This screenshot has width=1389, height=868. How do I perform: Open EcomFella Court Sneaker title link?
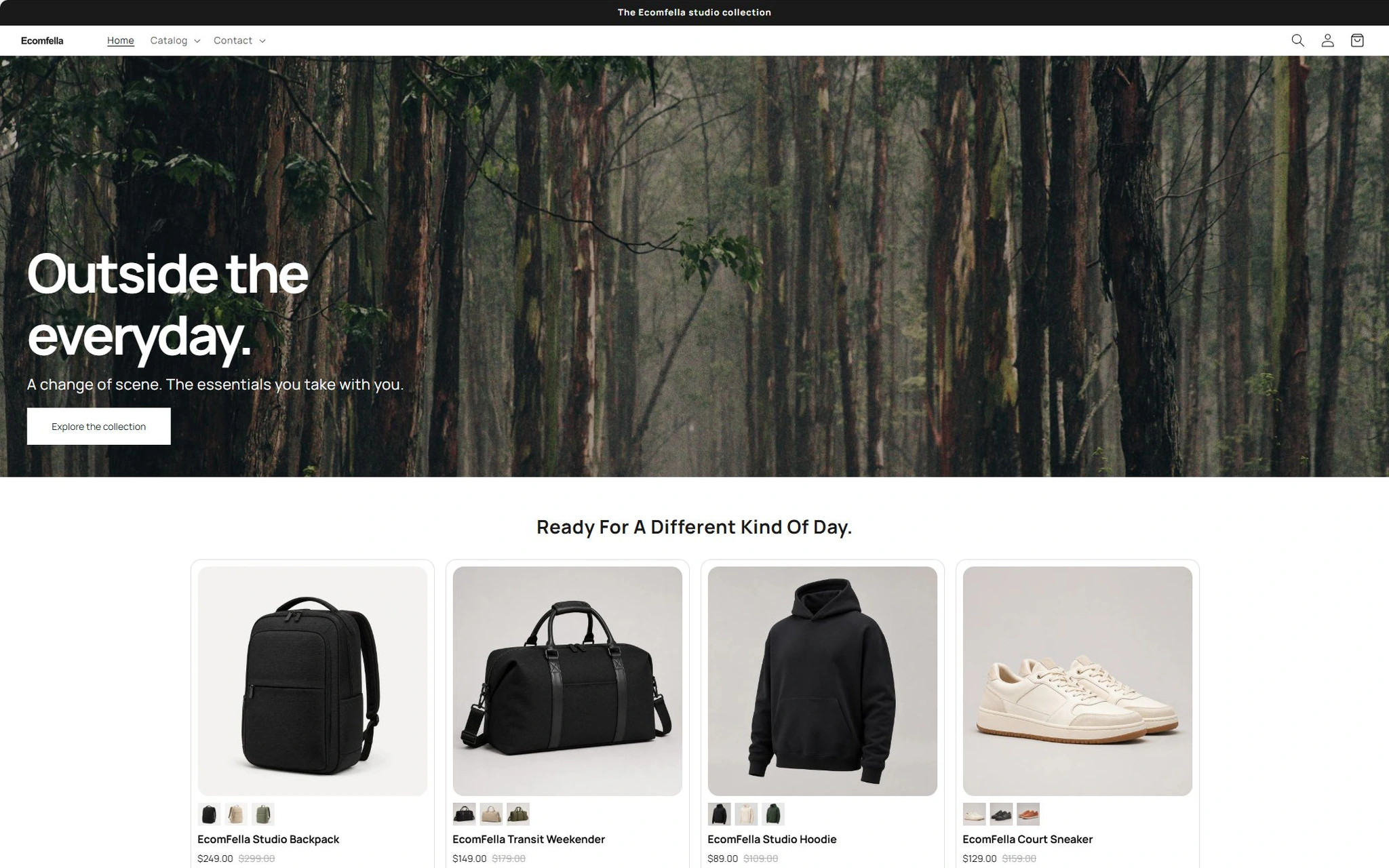click(x=1028, y=840)
